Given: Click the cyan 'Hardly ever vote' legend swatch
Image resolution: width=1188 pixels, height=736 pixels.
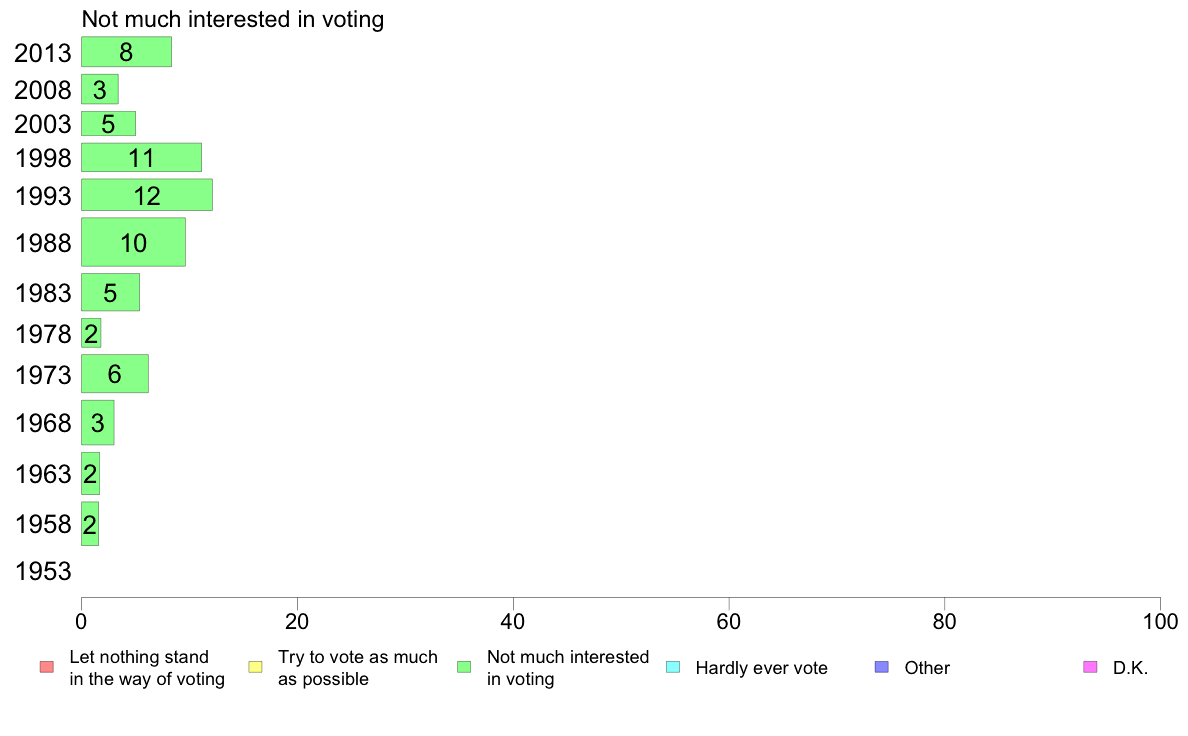Looking at the screenshot, I should tap(673, 667).
